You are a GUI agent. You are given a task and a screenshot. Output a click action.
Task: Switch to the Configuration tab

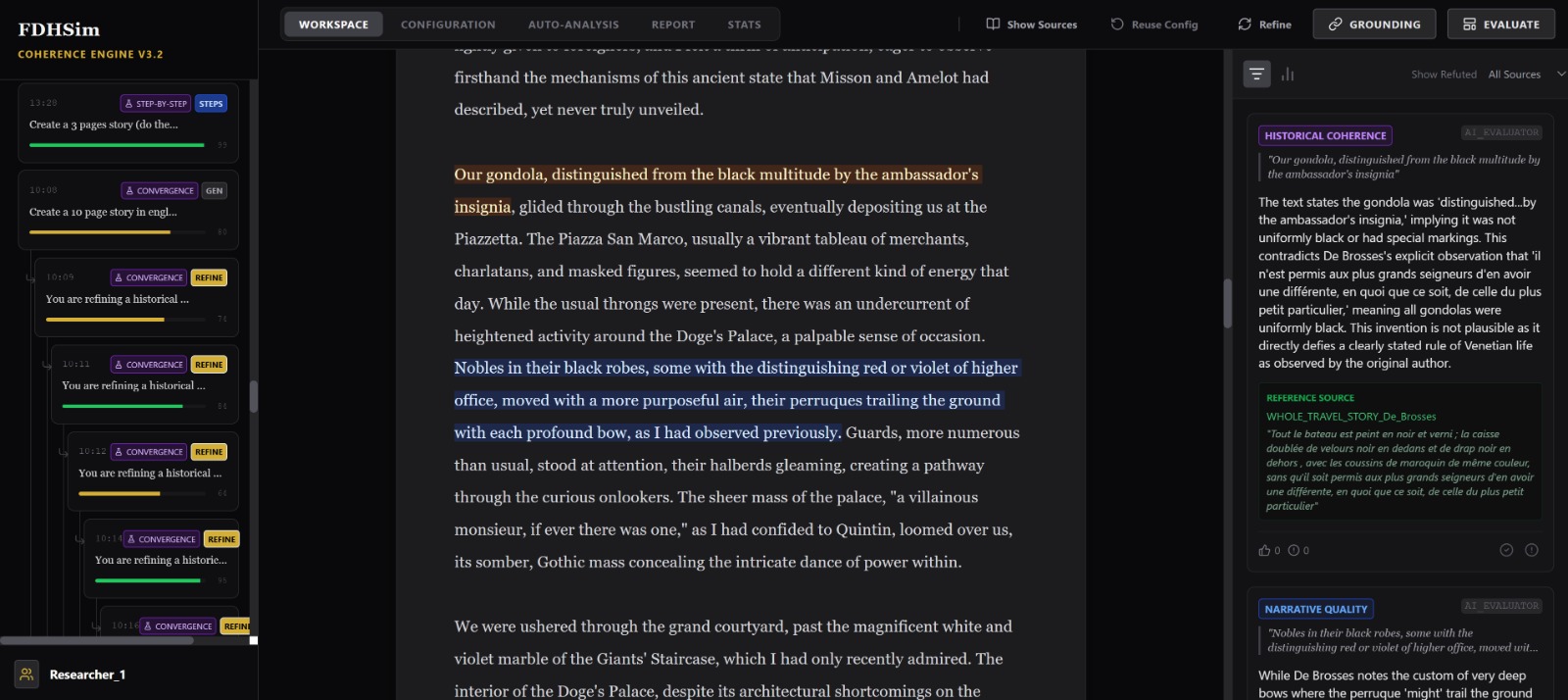[448, 25]
